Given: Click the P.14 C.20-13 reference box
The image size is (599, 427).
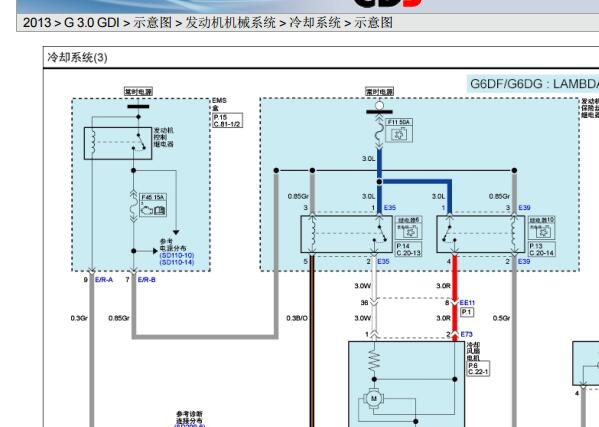Looking at the screenshot, I should (x=408, y=249).
